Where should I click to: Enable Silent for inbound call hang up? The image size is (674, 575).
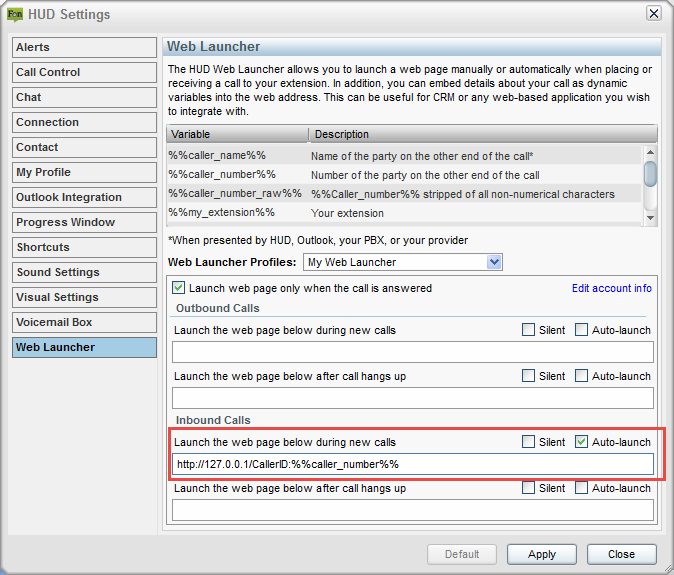pos(528,488)
